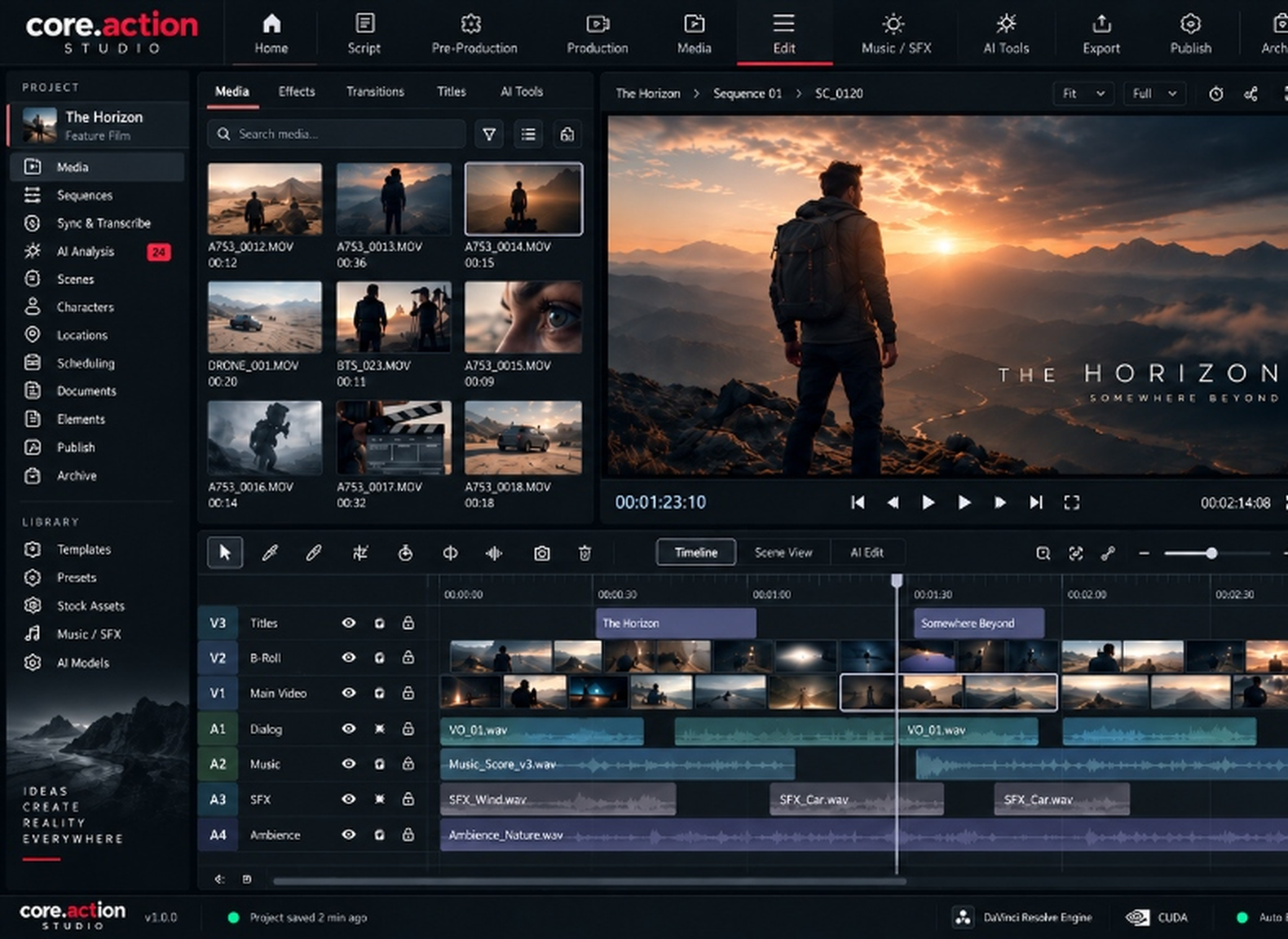Hide the V2 B-Roll track
1288x939 pixels.
pos(349,657)
